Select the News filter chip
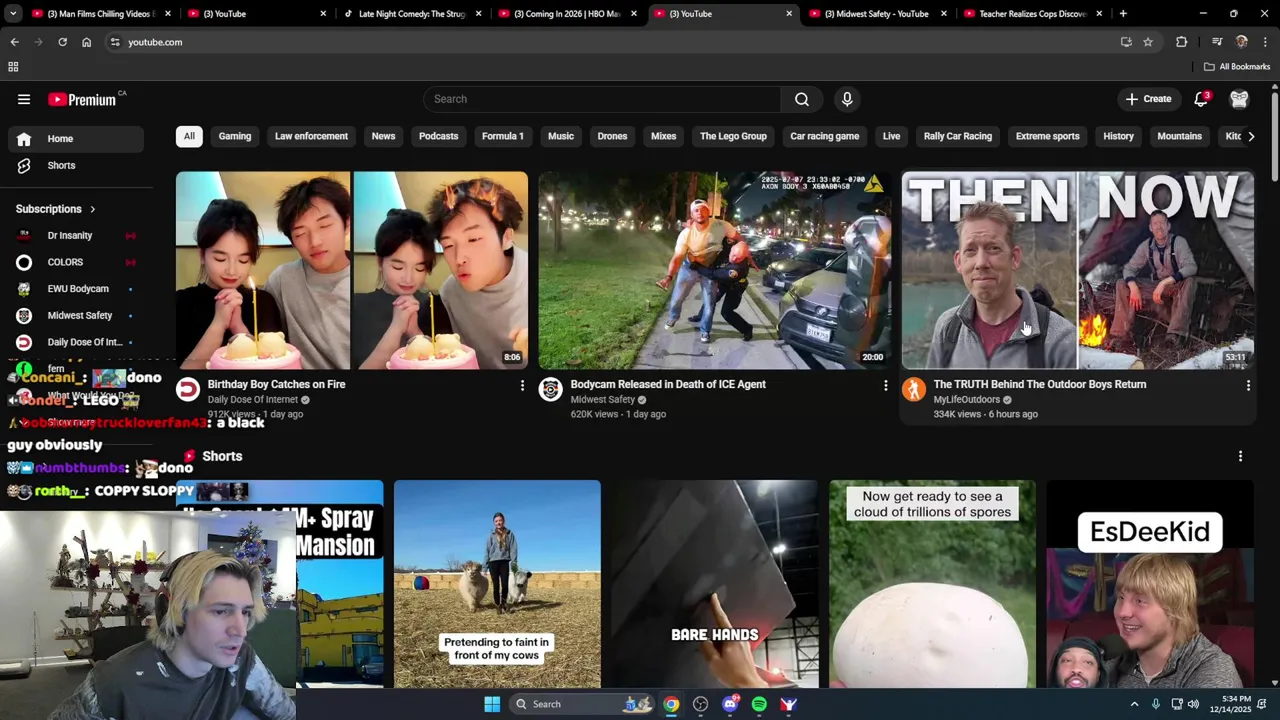The width and height of the screenshot is (1280, 720). (x=383, y=136)
